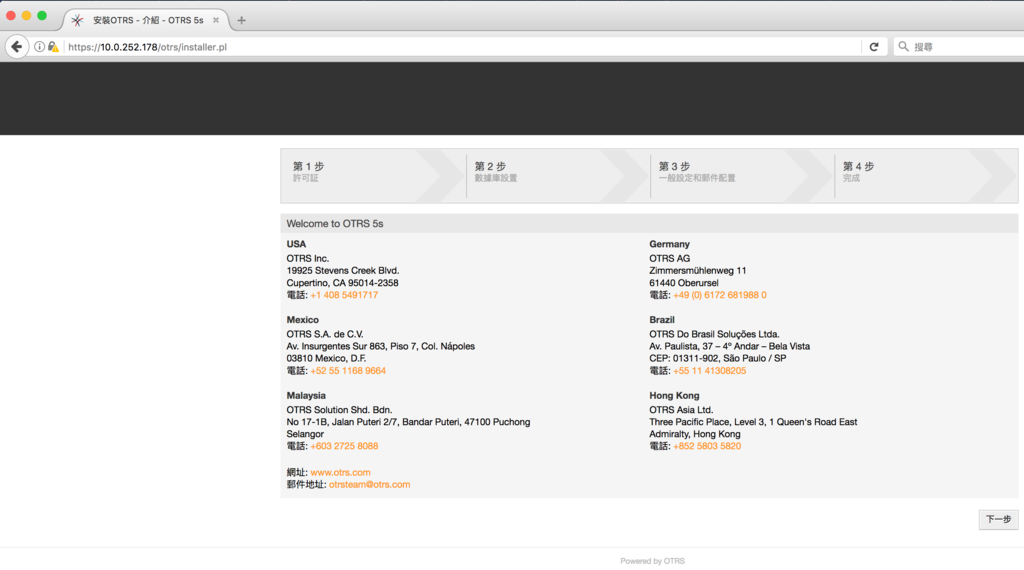Click the Hong Kong heading
This screenshot has height=570, width=1024.
coord(674,396)
